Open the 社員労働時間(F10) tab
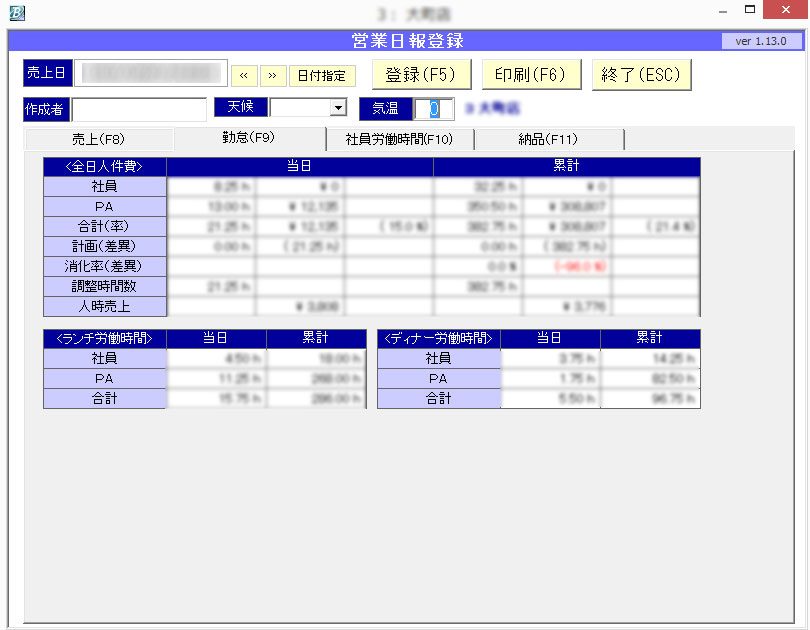Screen dimensions: 810x630 [x=399, y=140]
